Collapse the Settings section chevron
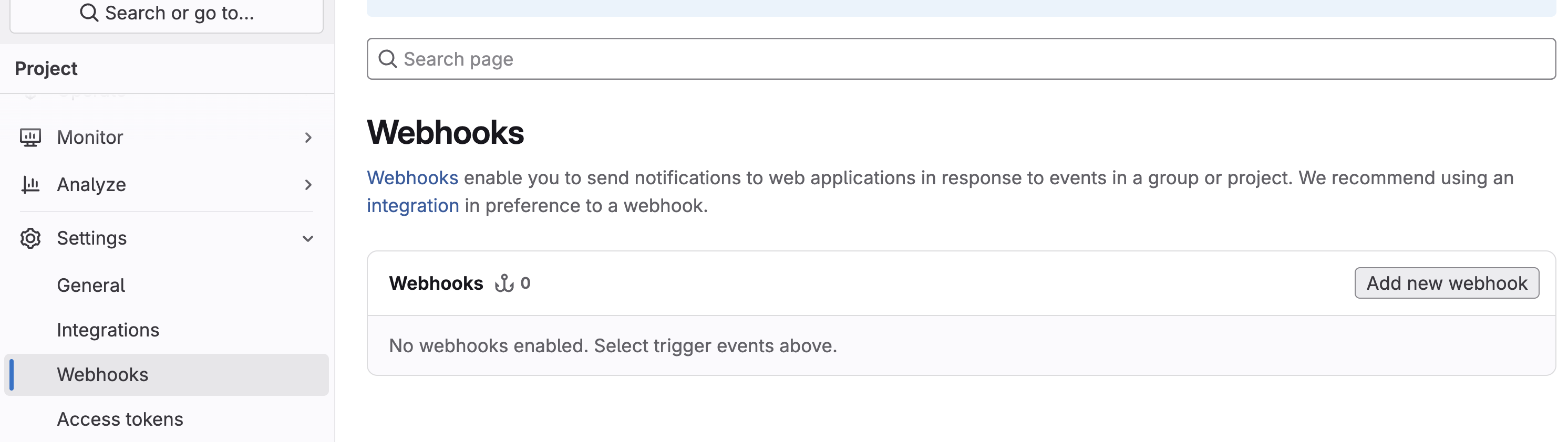 pos(308,239)
